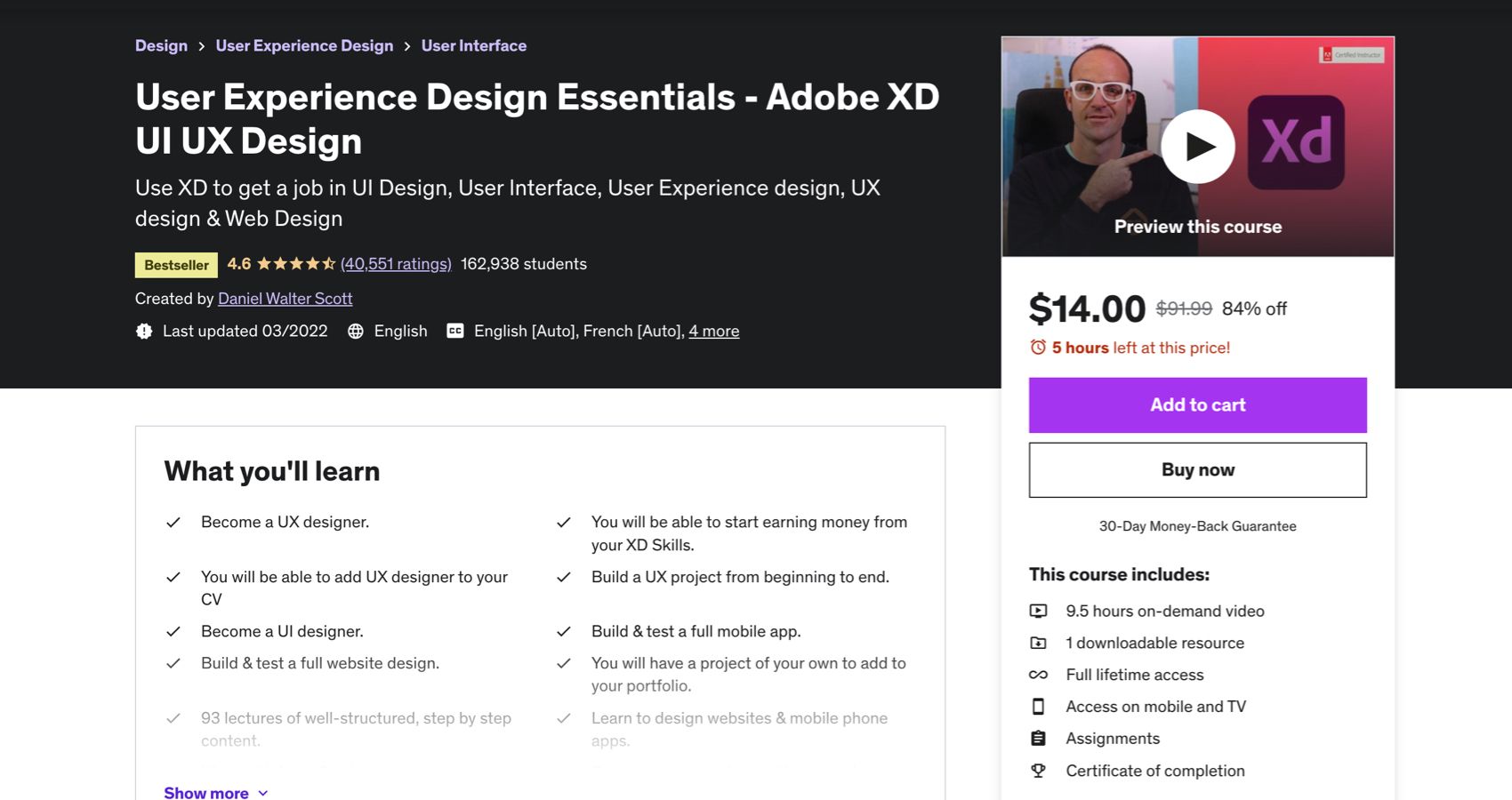This screenshot has width=1512, height=800.
Task: Click the Buy now button
Action: point(1197,469)
